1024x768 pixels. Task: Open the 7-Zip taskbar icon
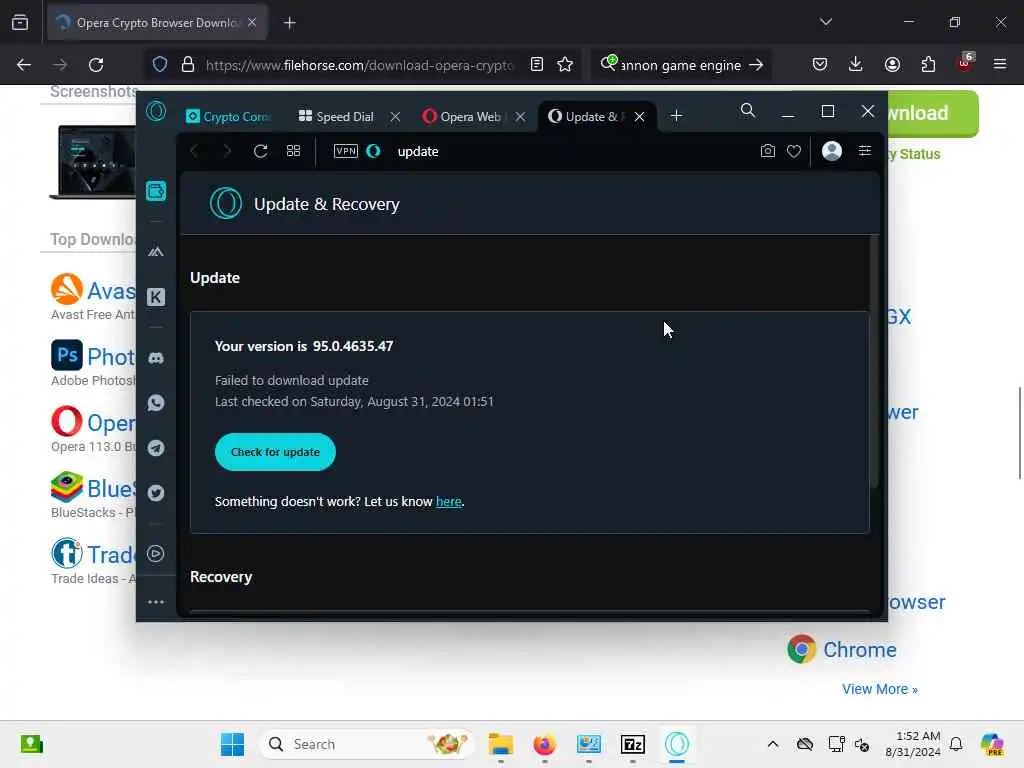(633, 744)
